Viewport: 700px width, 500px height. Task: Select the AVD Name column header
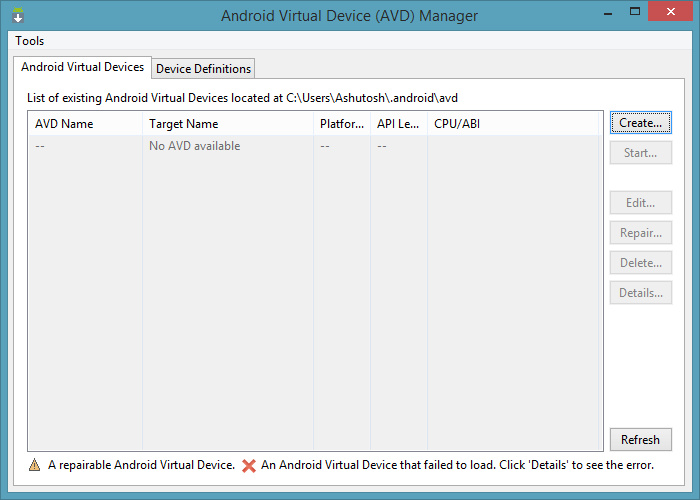pyautogui.click(x=85, y=124)
